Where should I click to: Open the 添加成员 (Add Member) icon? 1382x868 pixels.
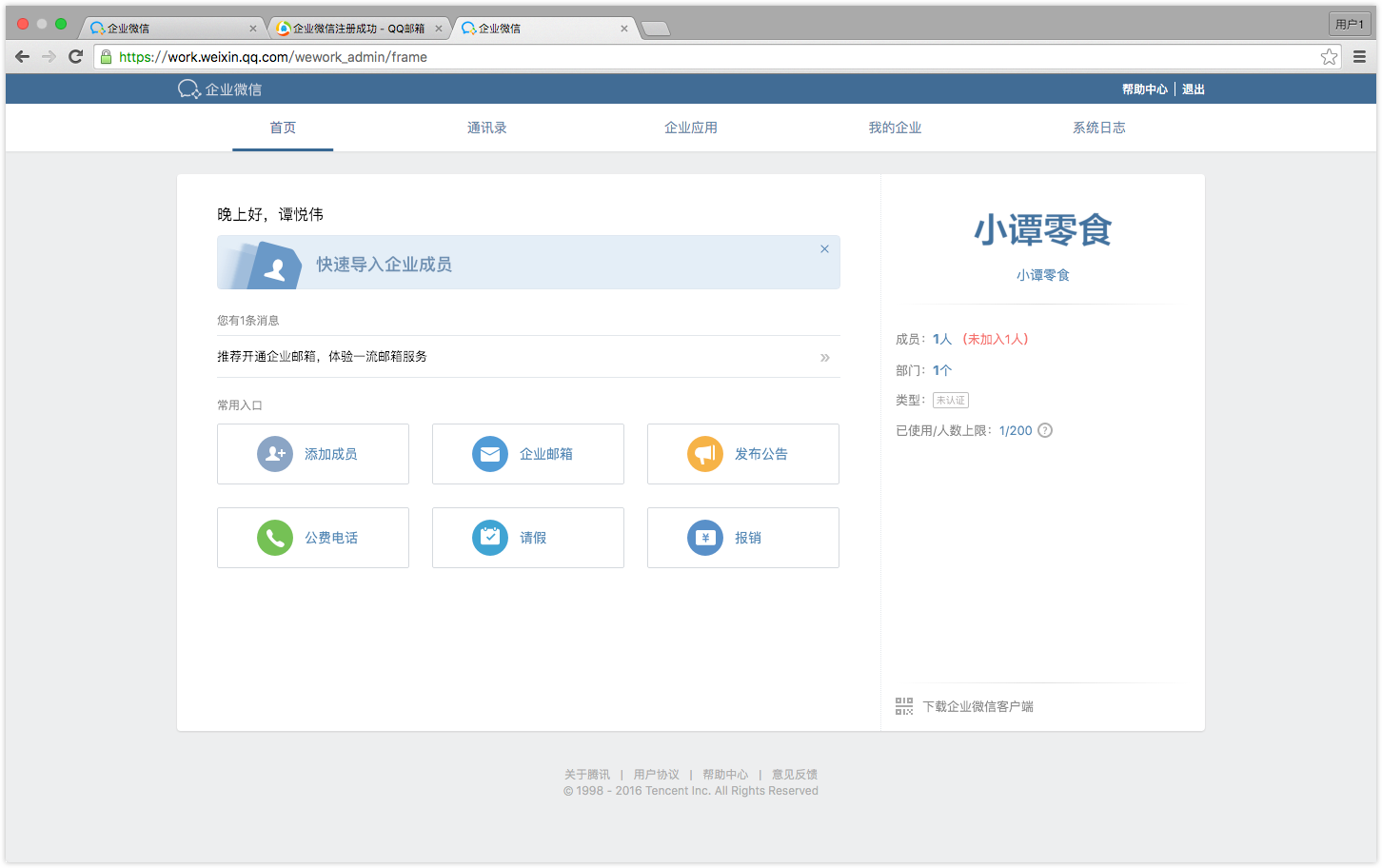click(275, 454)
